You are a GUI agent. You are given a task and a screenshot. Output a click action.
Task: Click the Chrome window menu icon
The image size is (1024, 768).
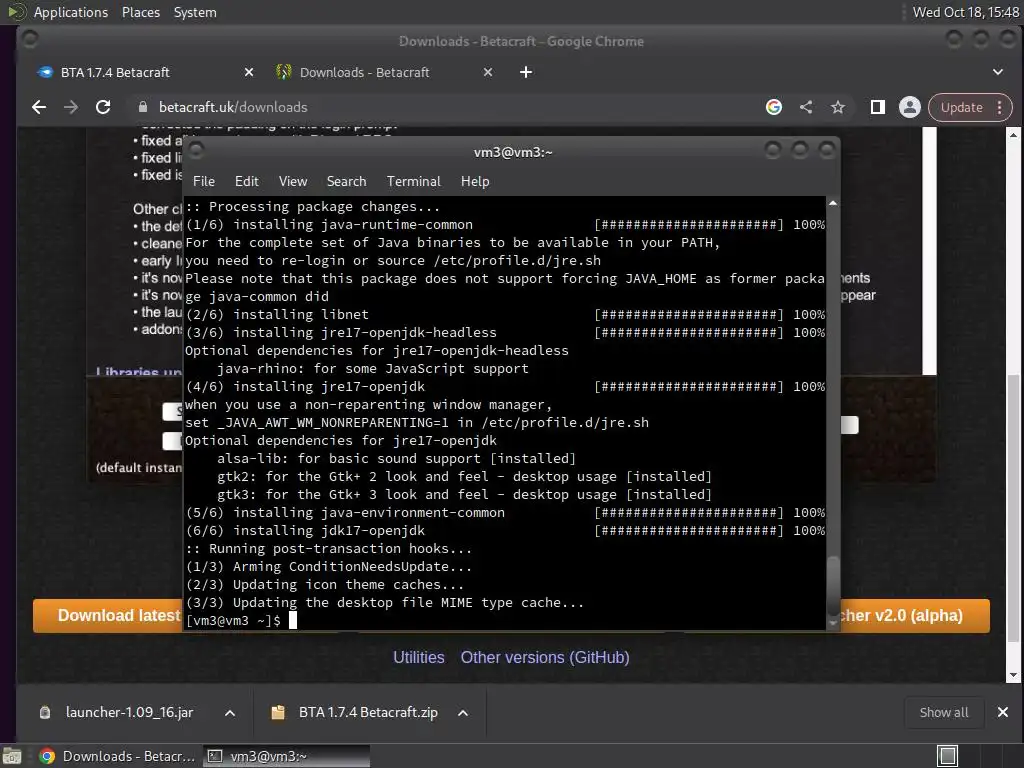click(29, 40)
